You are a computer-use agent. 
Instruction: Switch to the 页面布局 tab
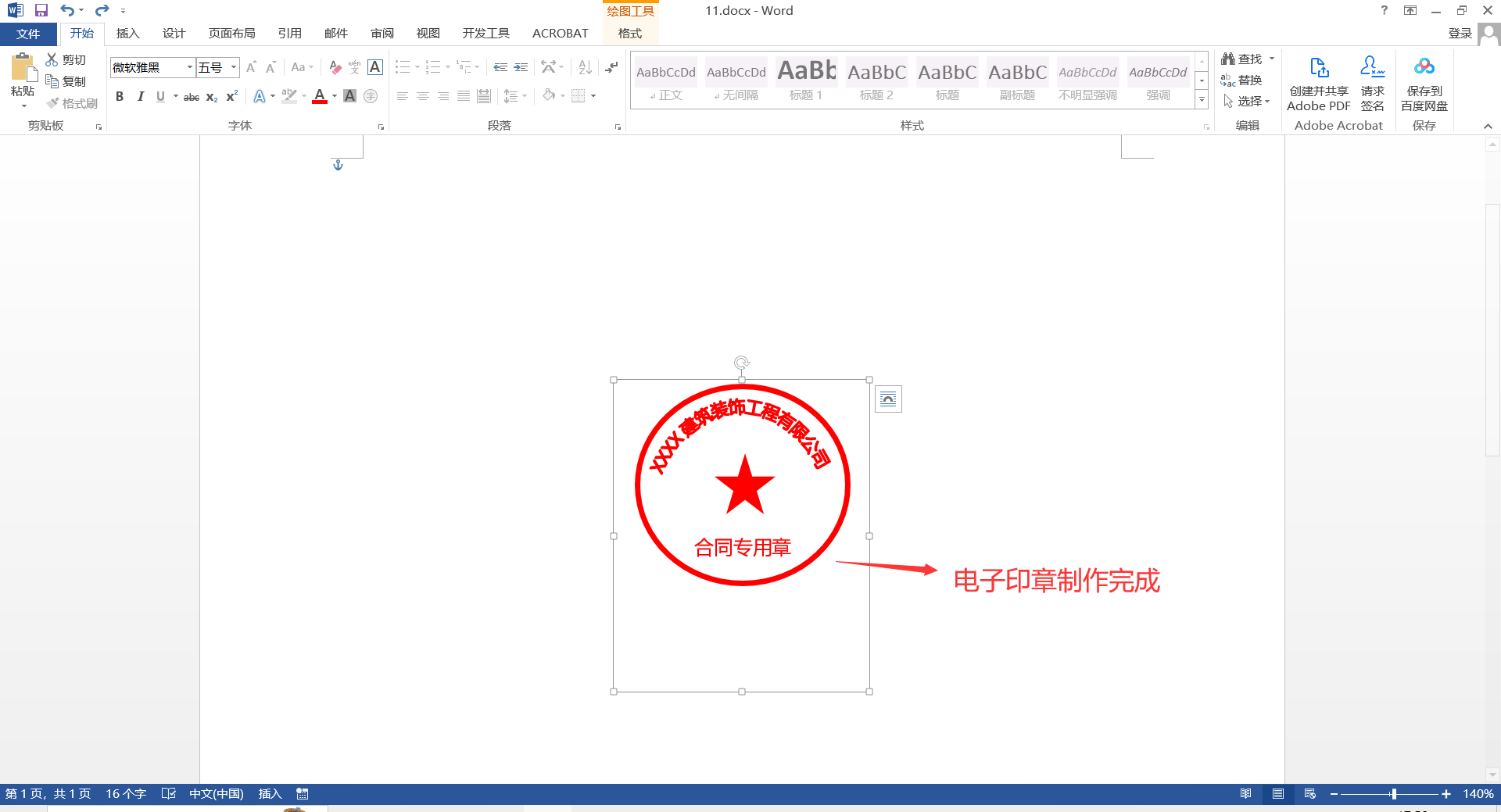coord(232,34)
